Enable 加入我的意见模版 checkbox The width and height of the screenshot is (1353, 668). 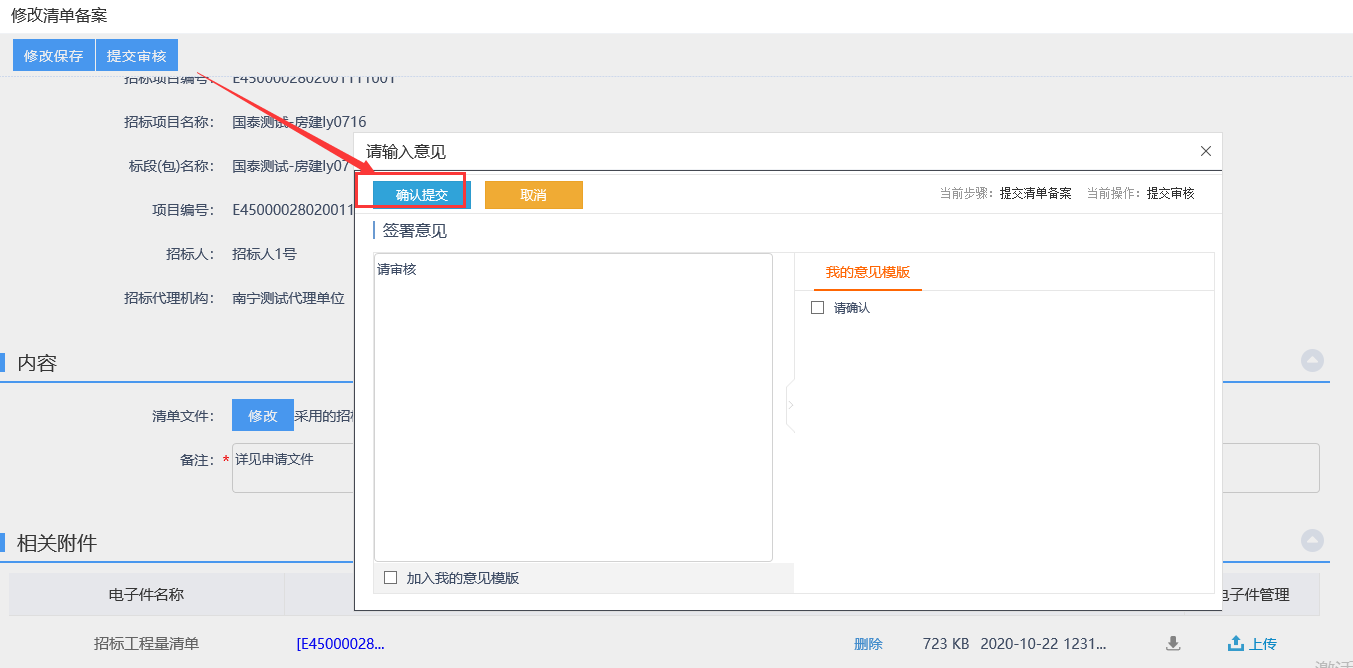coord(391,577)
